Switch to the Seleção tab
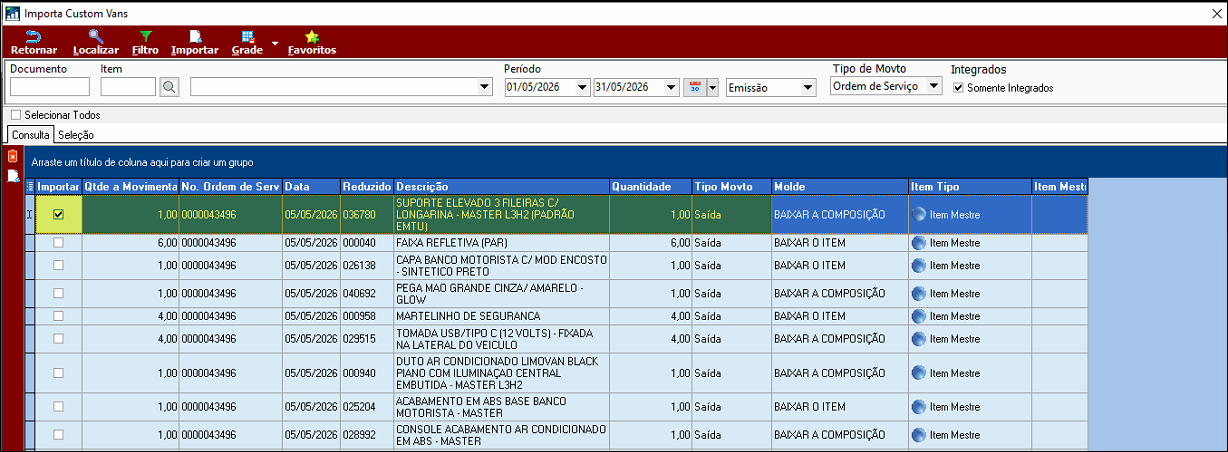1228x452 pixels. click(76, 134)
